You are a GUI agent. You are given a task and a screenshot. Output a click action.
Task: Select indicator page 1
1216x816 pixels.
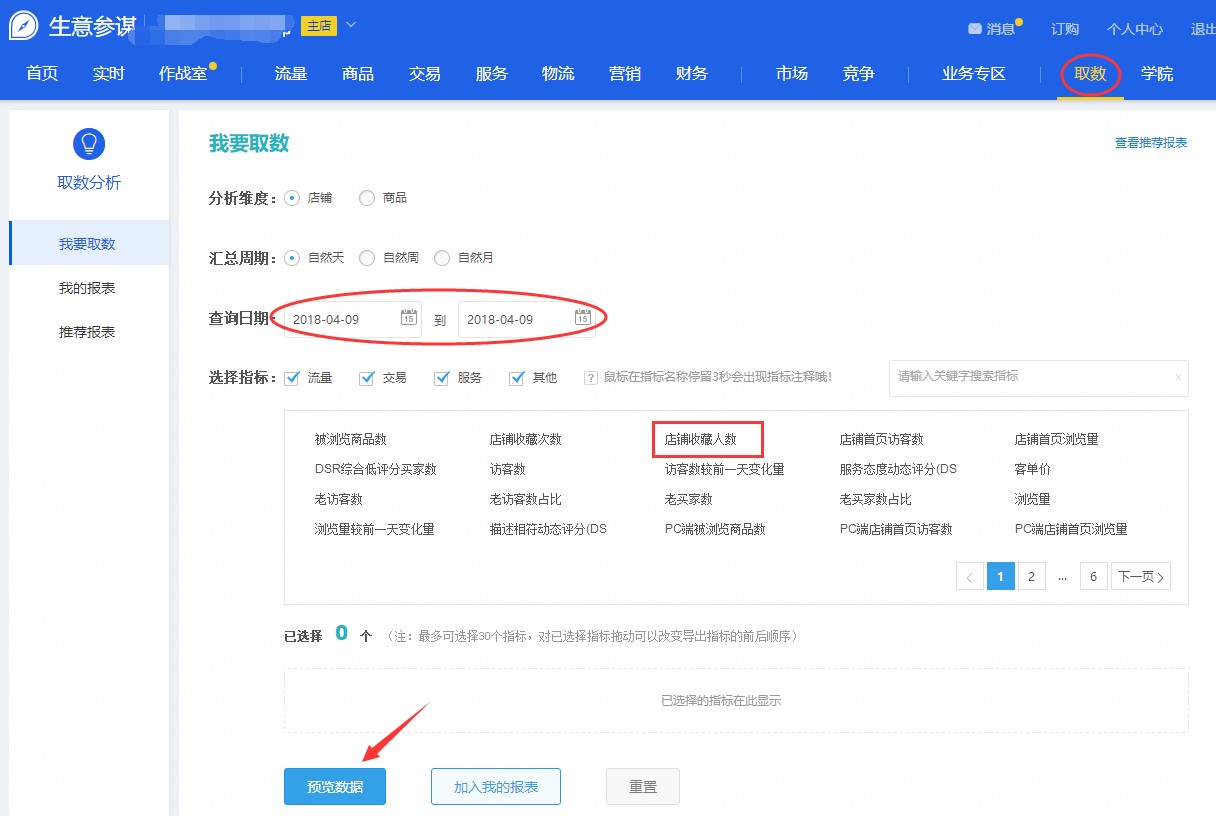(1001, 576)
